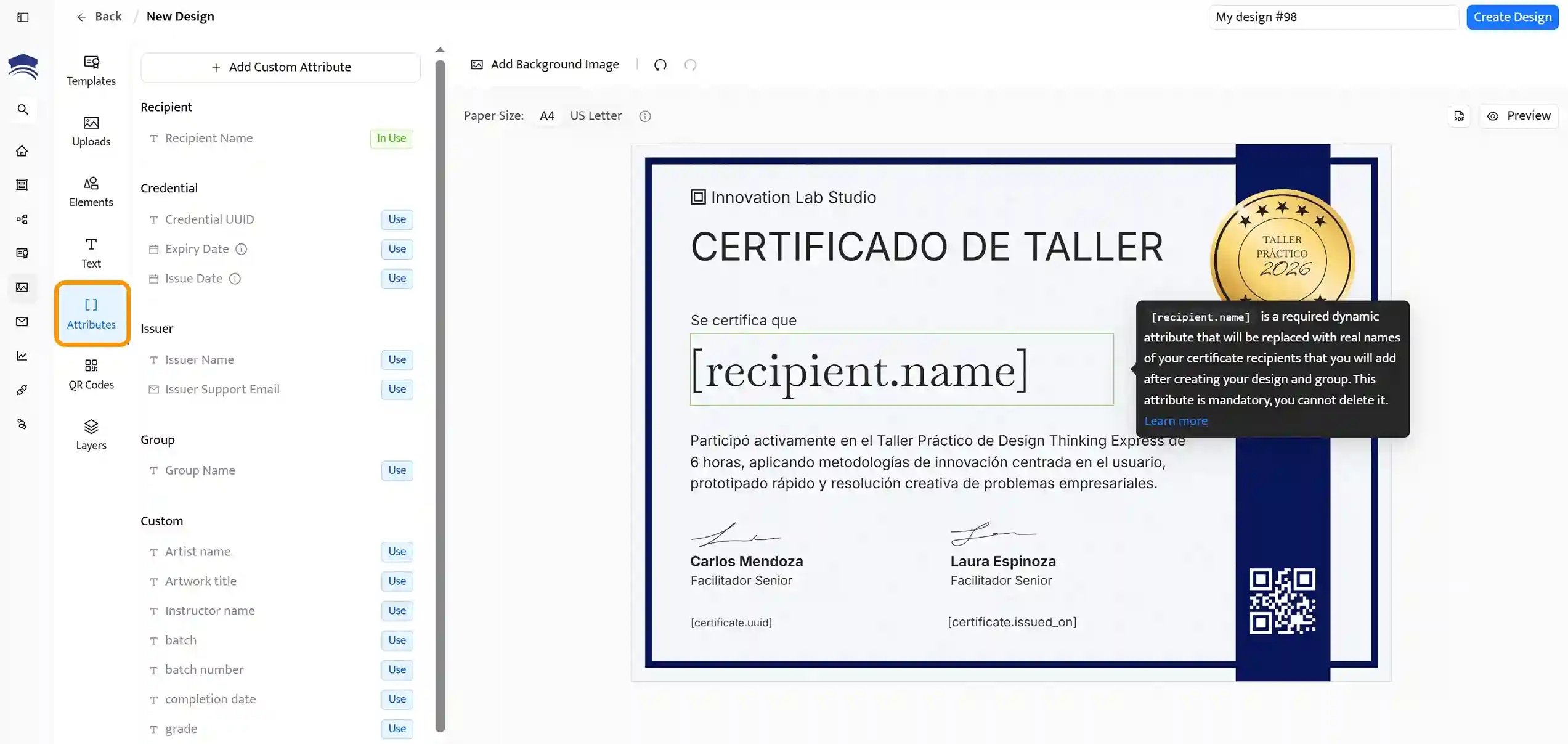Click the undo arrow icon
The height and width of the screenshot is (744, 1568).
pos(660,65)
